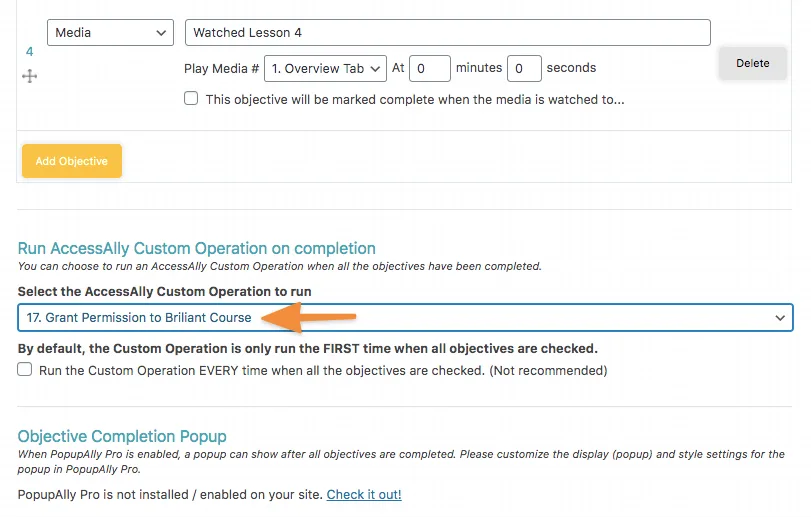Click the chevron at the Custom Operation dropdown's right end

tap(780, 318)
